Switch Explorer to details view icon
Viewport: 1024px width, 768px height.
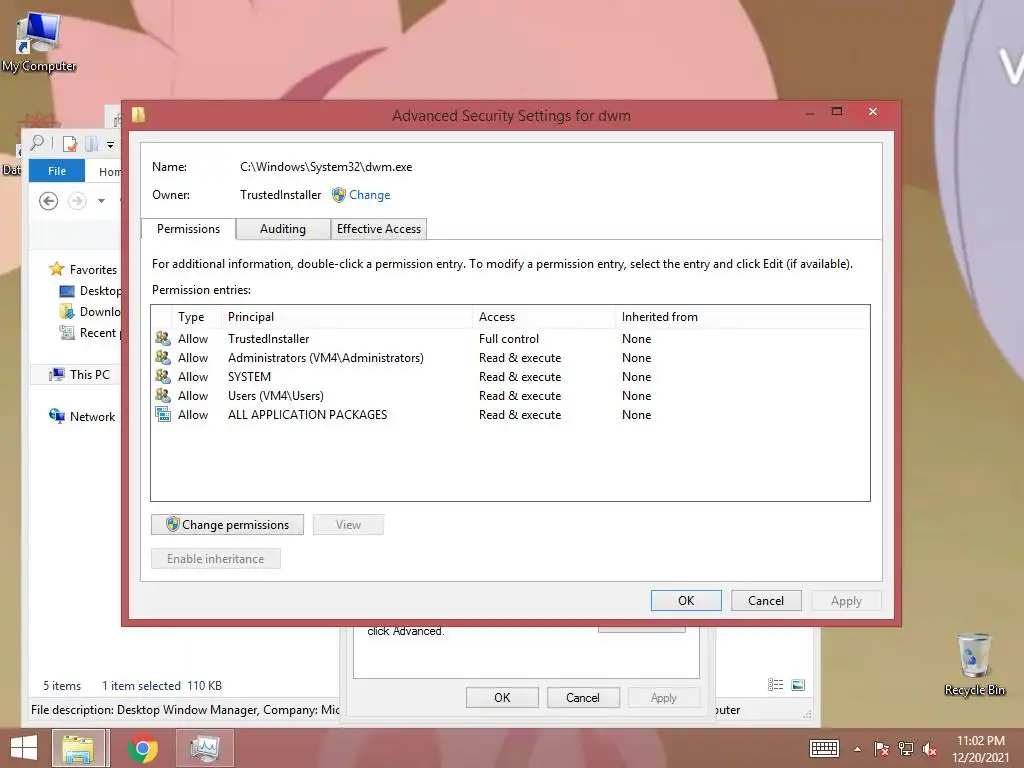pos(775,684)
